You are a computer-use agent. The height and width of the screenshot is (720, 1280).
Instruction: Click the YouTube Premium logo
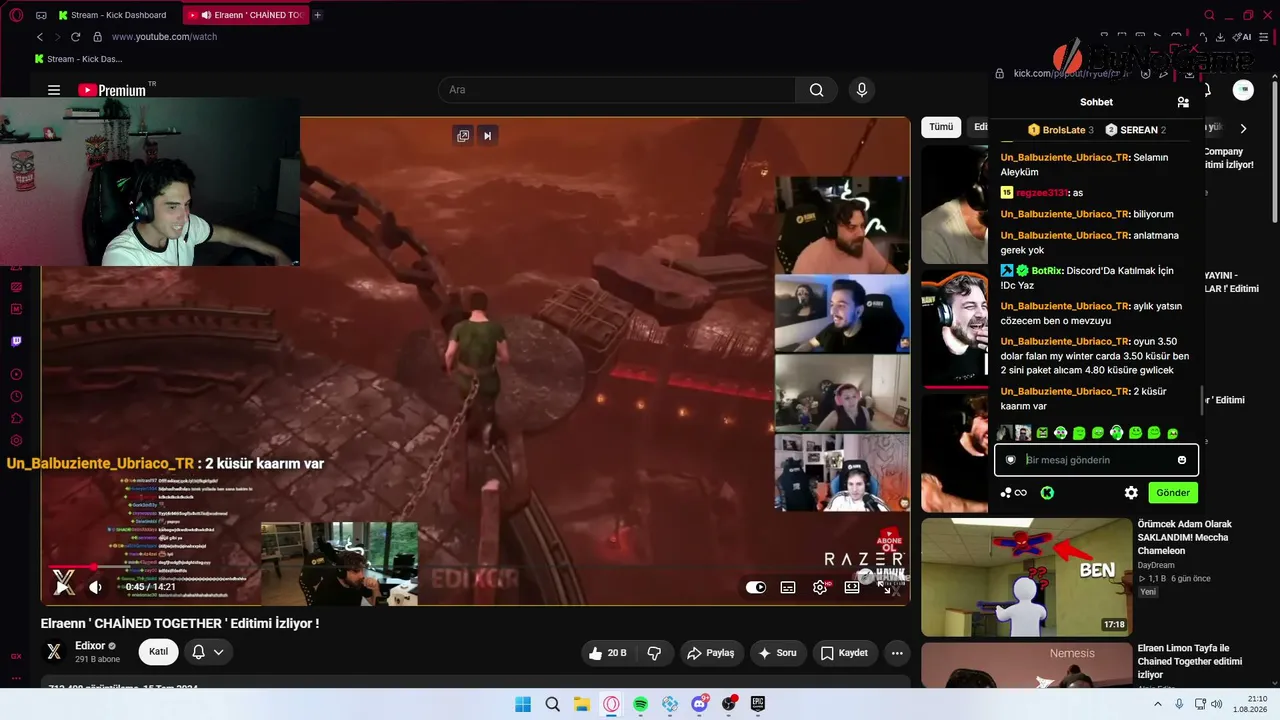(112, 90)
